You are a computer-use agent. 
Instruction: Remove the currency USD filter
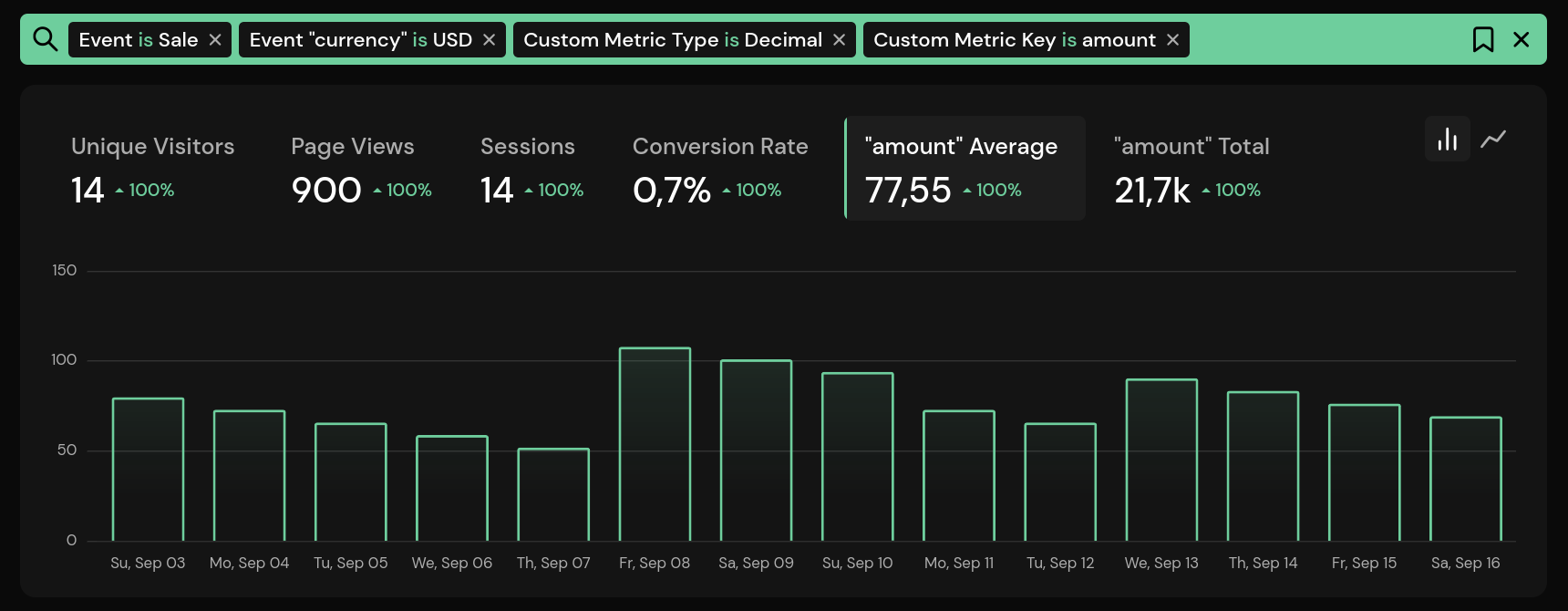[x=489, y=39]
